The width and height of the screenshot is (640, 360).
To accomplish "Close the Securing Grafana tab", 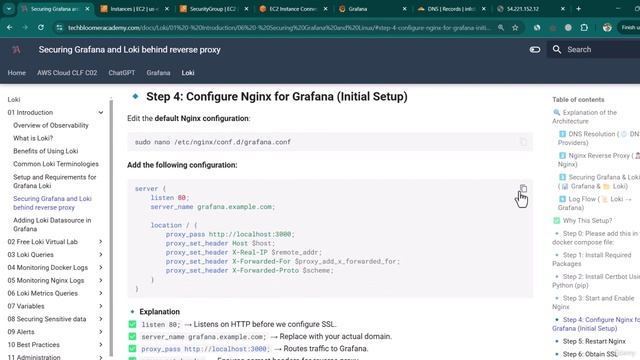I will [87, 9].
